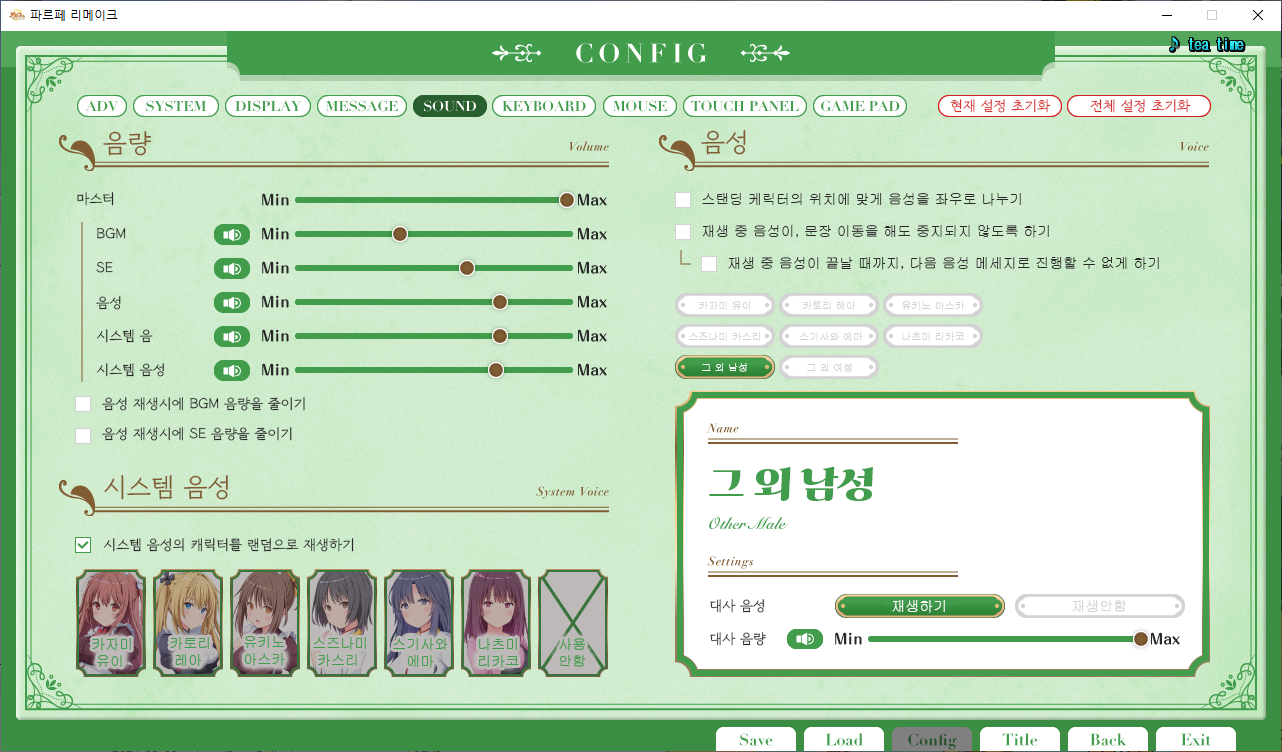1282x752 pixels.
Task: Click the 음성 volume slider handle
Action: click(500, 302)
